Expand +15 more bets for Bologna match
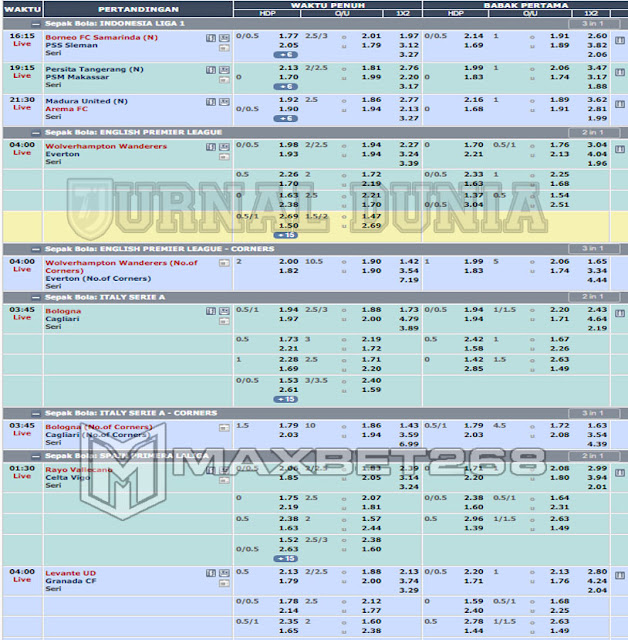The image size is (628, 640). (x=286, y=399)
